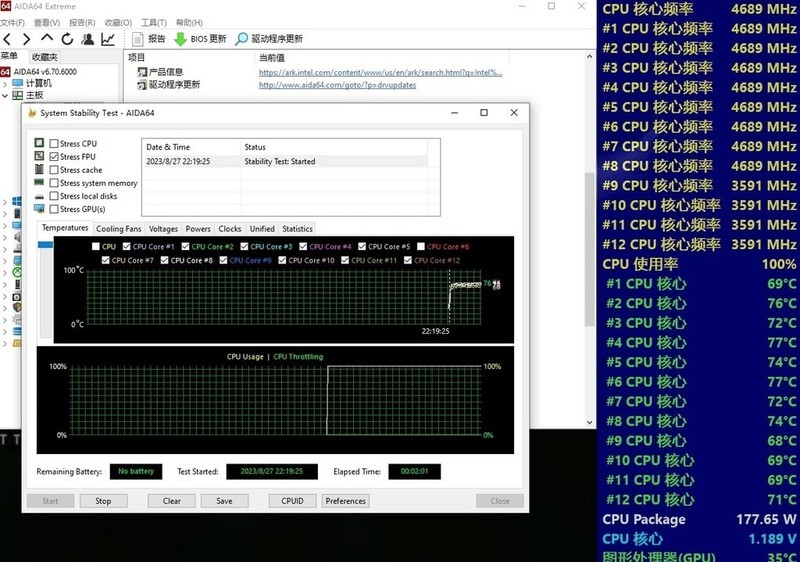Click the blue temperature graph scale slider

[45, 245]
